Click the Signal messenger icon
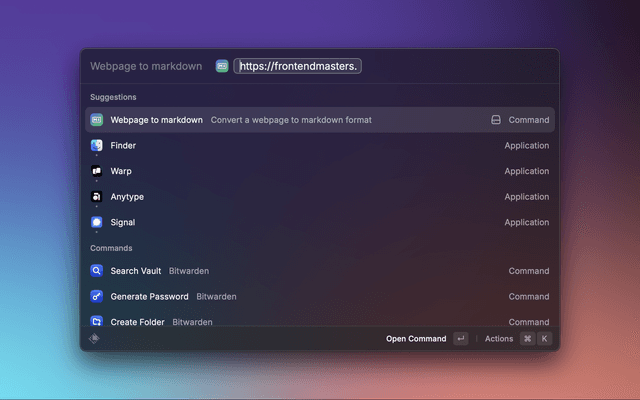This screenshot has width=640, height=400. point(97,222)
